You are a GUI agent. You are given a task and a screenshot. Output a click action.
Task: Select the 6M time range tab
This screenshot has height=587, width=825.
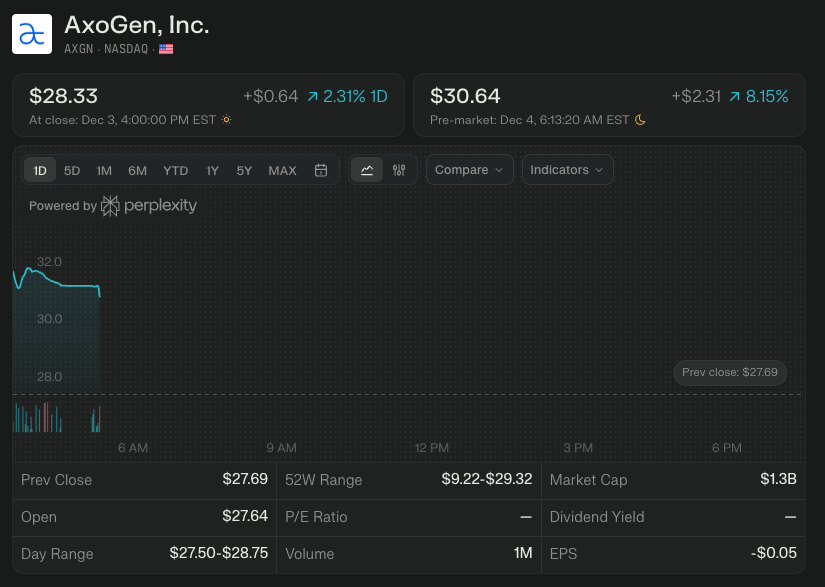click(x=137, y=170)
